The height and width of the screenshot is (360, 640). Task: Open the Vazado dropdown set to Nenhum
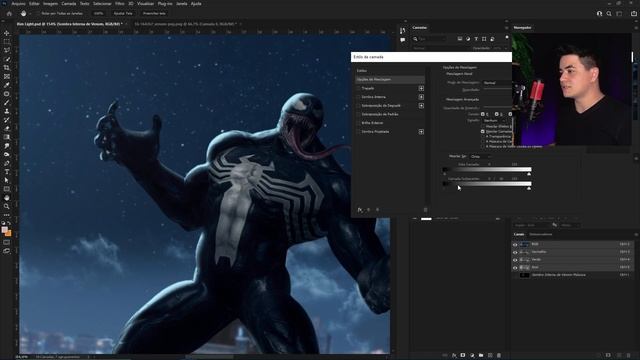tap(494, 120)
